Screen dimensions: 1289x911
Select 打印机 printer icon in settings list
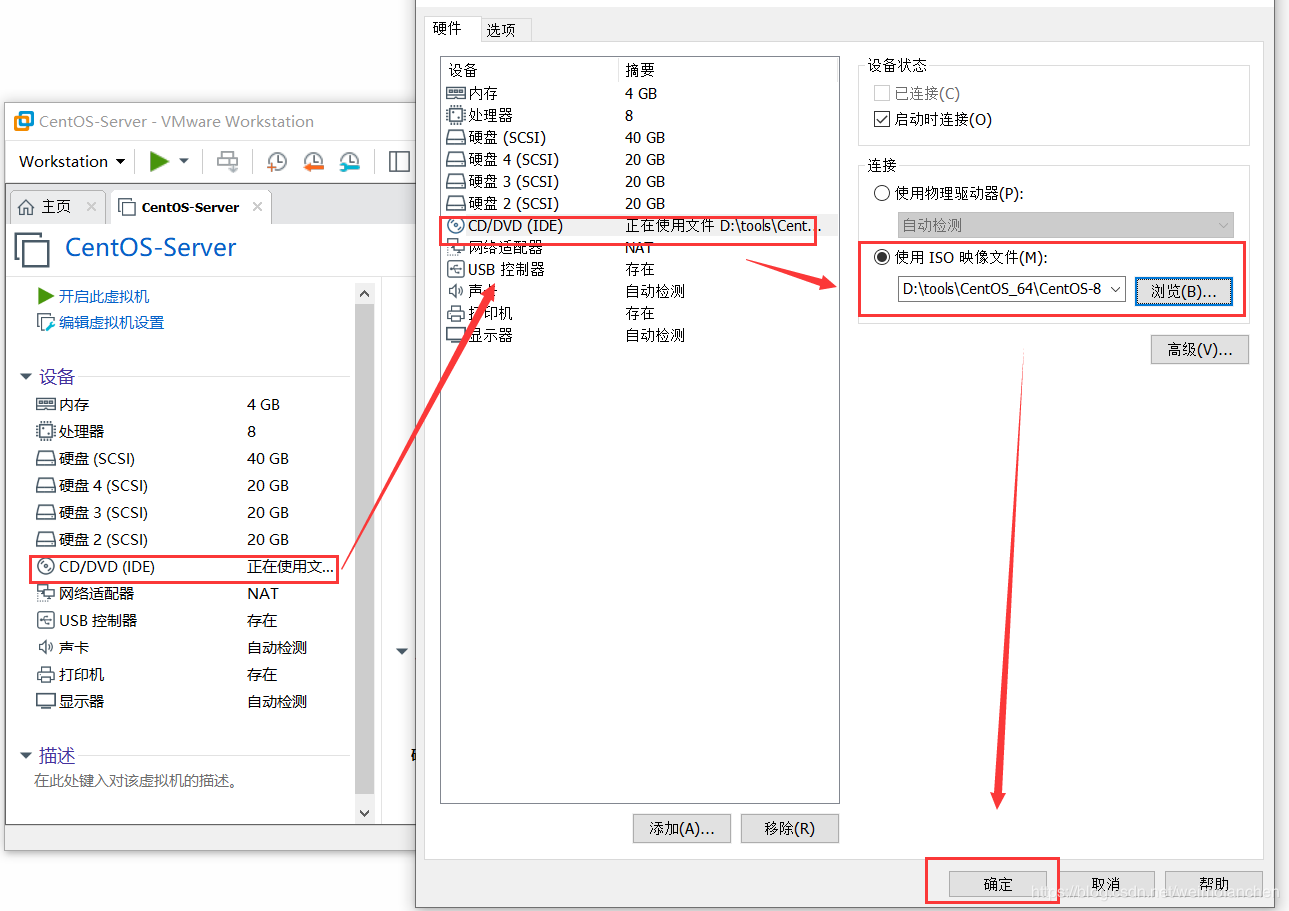[x=456, y=313]
